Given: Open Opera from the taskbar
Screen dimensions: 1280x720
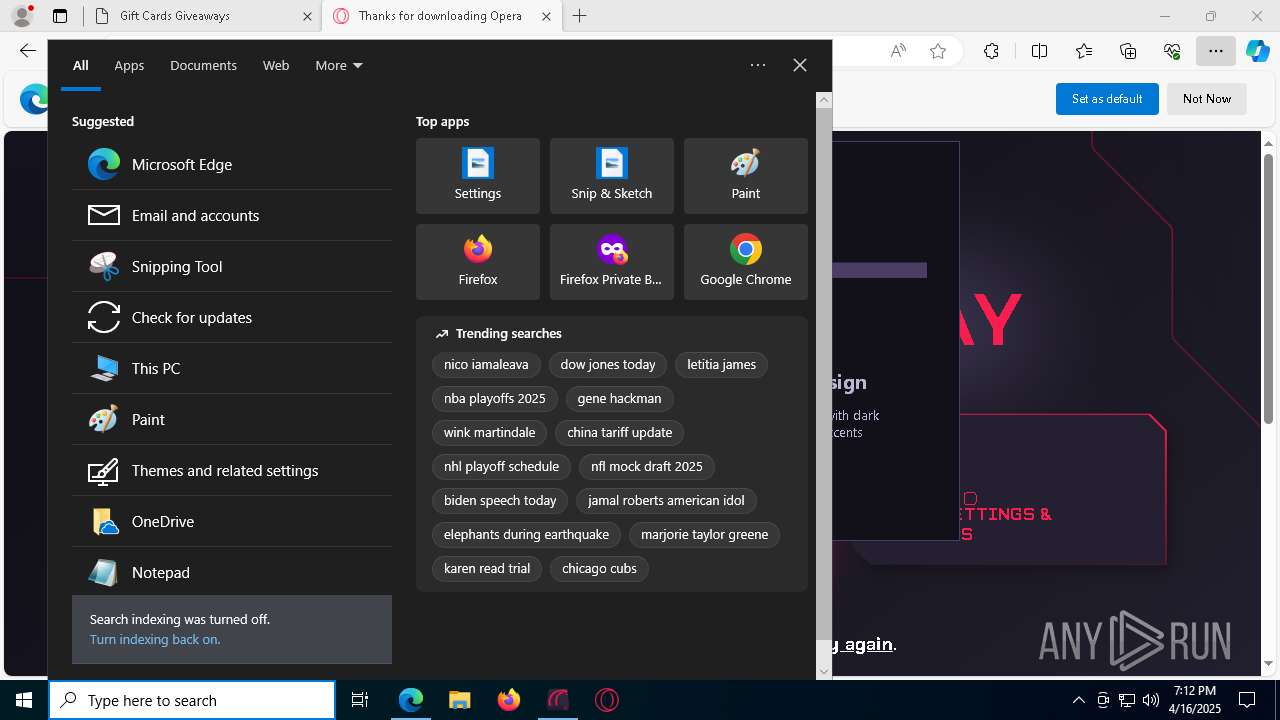Looking at the screenshot, I should tap(606, 700).
